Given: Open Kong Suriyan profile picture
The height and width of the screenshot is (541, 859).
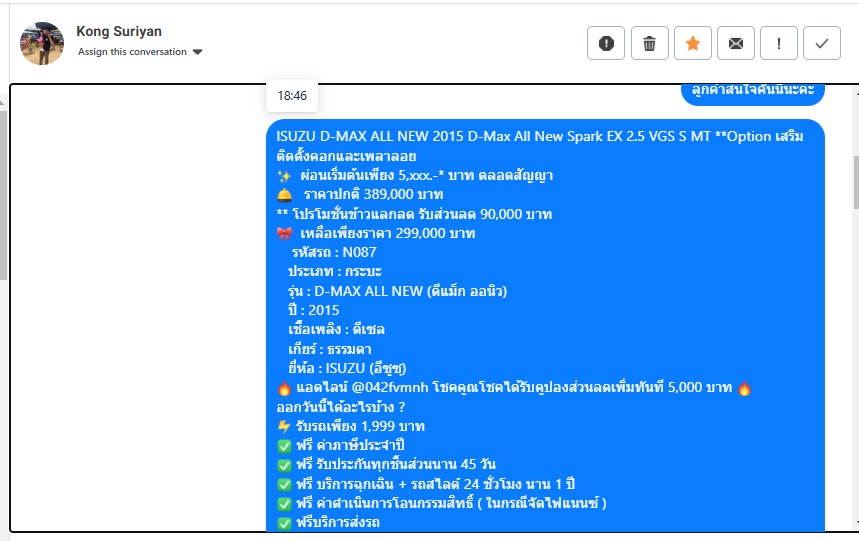Looking at the screenshot, I should 42,43.
